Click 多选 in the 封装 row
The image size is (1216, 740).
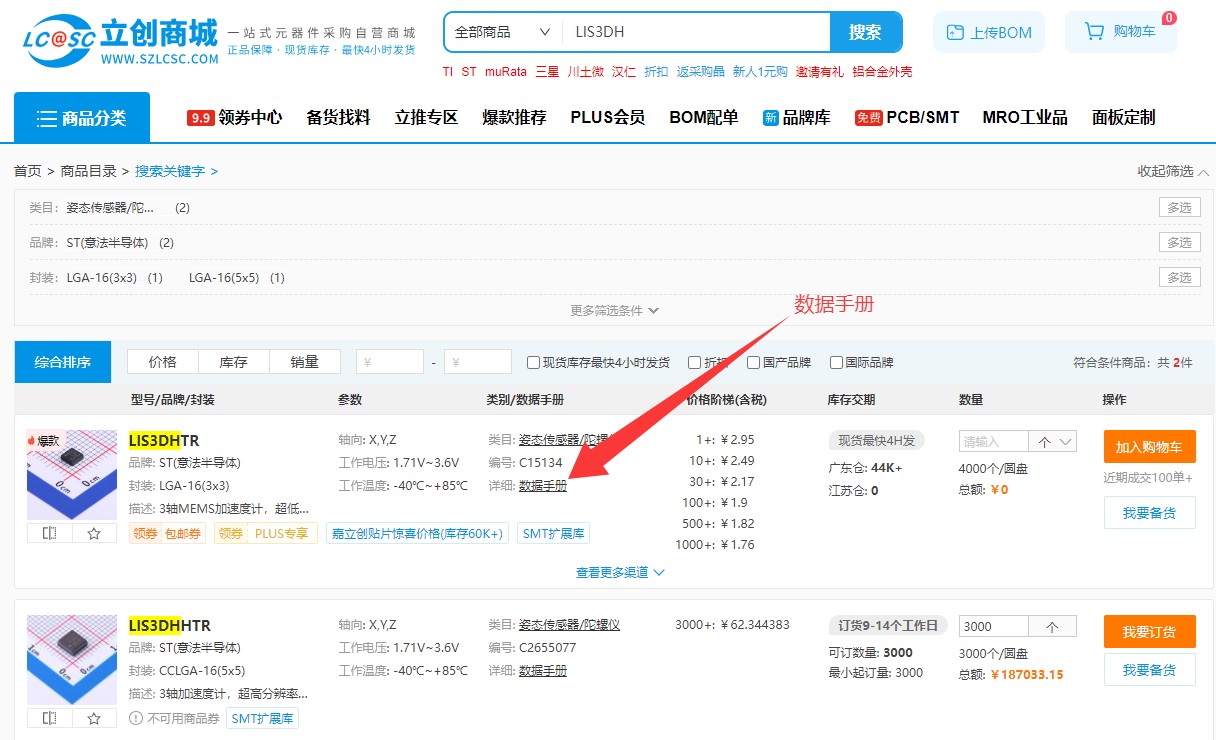coord(1180,277)
